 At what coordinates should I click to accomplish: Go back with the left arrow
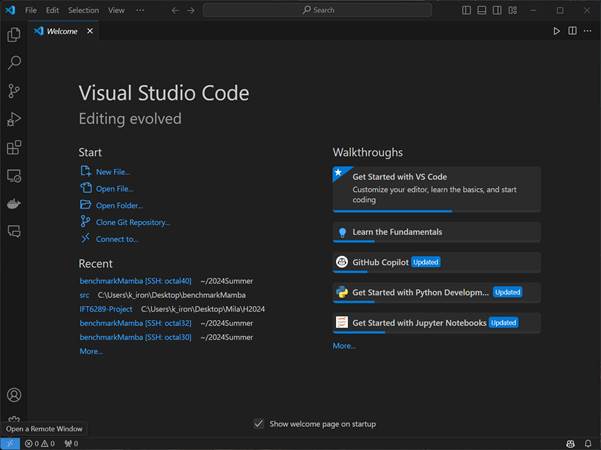[x=175, y=10]
